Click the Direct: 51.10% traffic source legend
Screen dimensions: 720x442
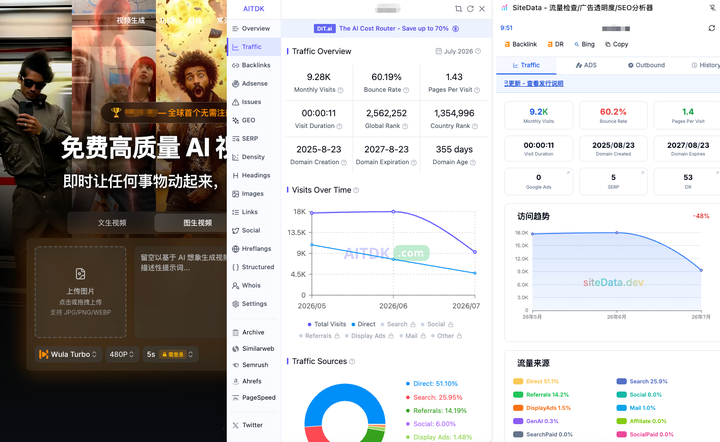coord(432,384)
